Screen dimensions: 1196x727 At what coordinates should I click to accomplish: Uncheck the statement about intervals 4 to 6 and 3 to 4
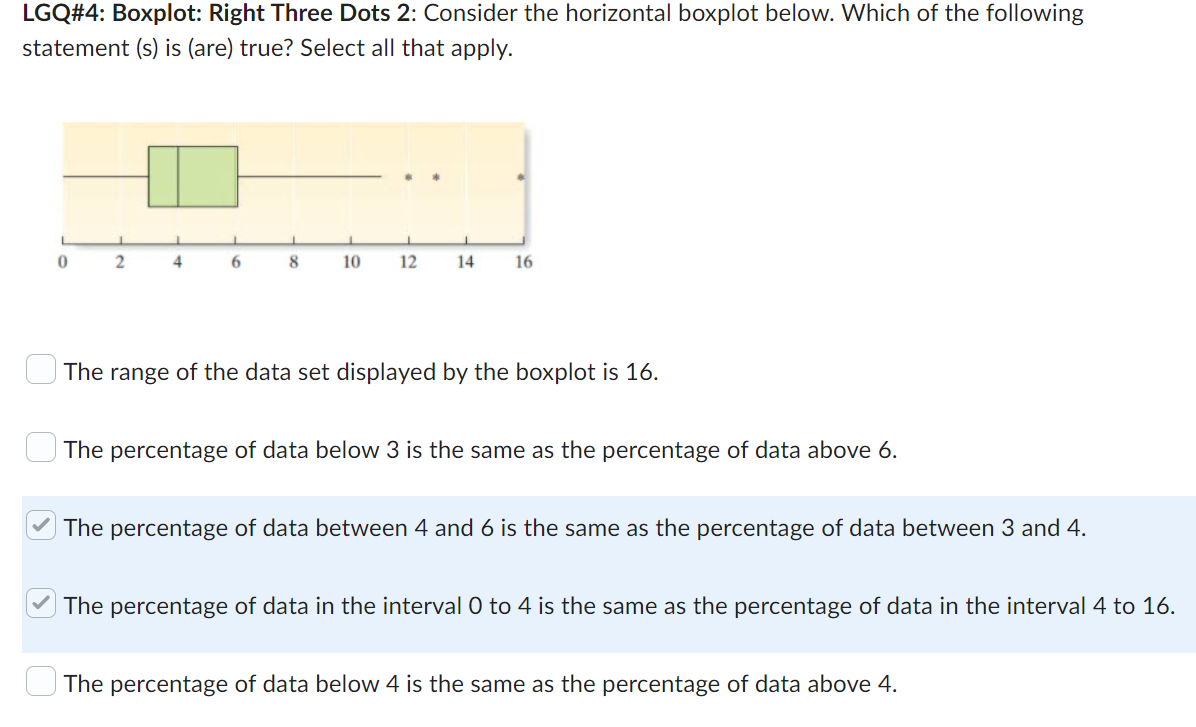coord(40,525)
